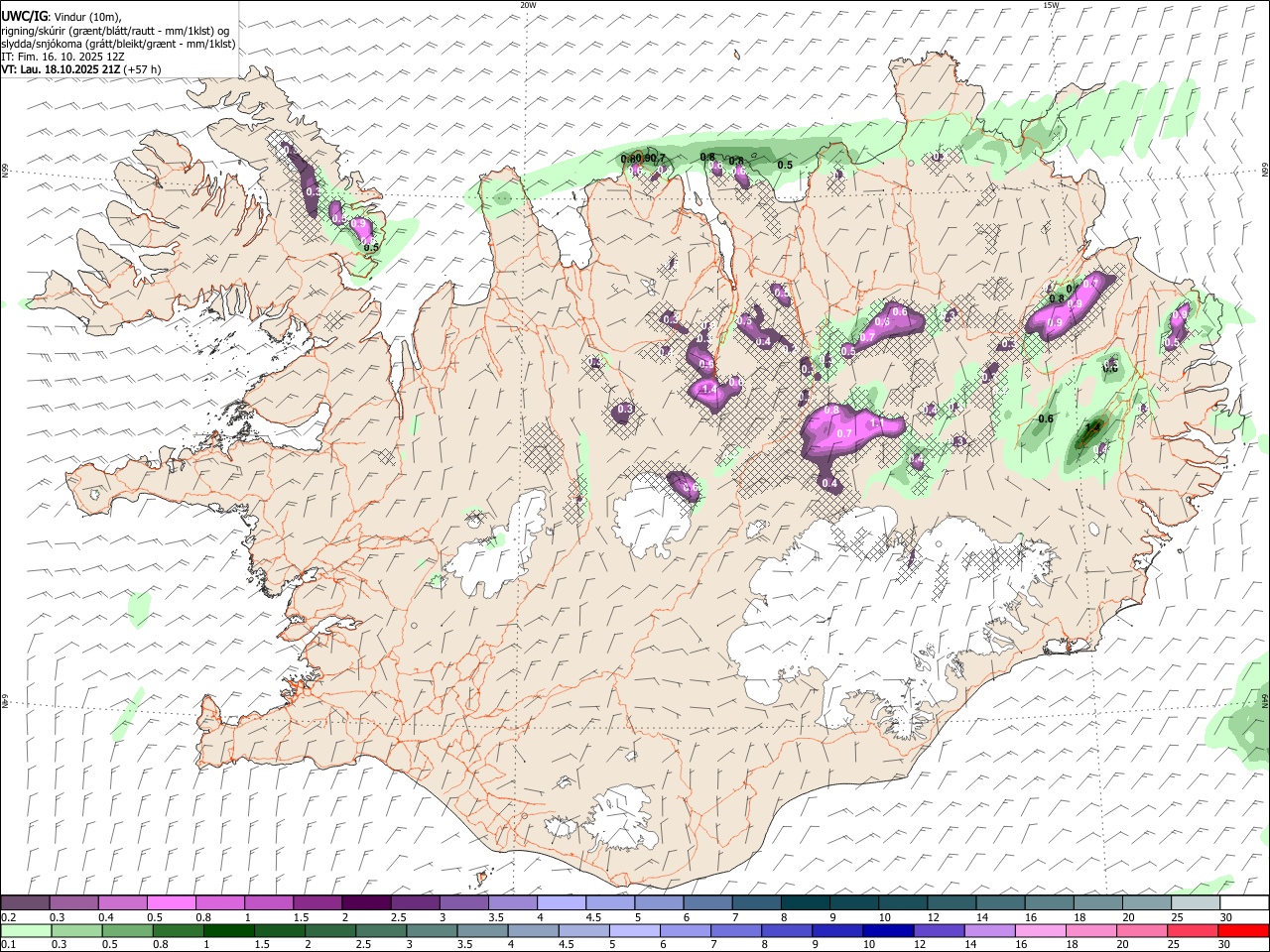Pick the upper legend pink swatch labeled 0.5

coord(172,903)
